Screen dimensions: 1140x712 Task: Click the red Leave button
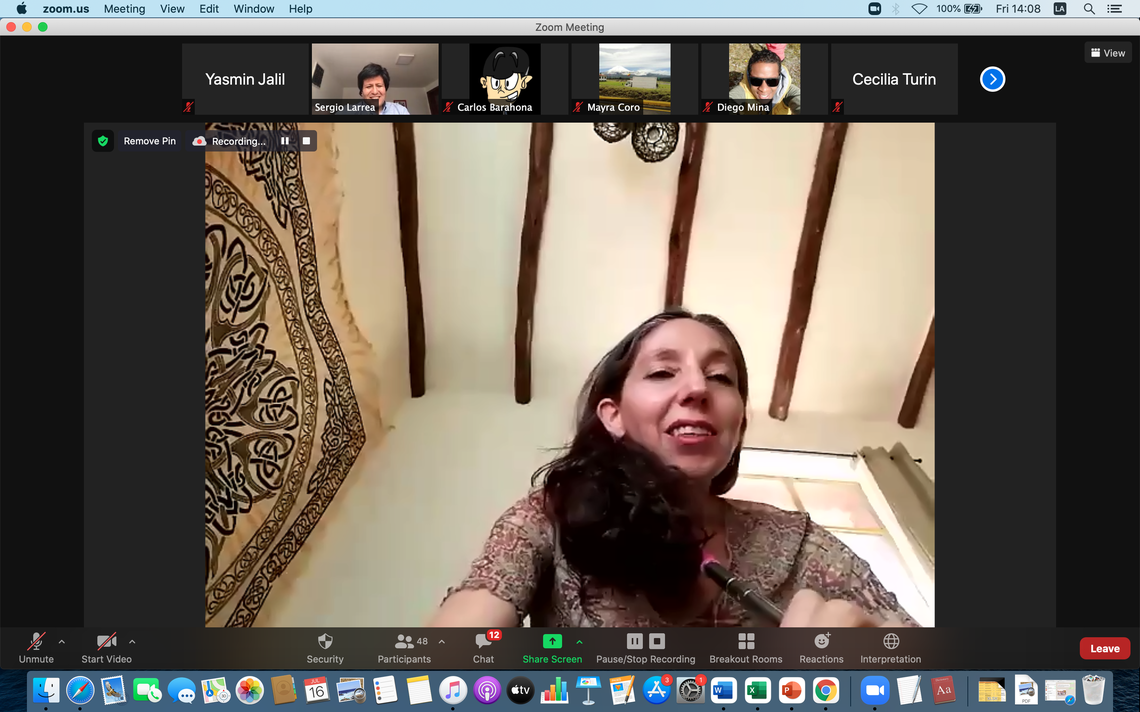click(1104, 648)
